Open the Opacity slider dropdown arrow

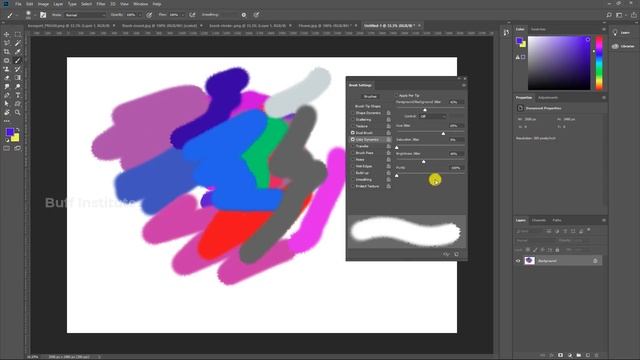(x=140, y=15)
